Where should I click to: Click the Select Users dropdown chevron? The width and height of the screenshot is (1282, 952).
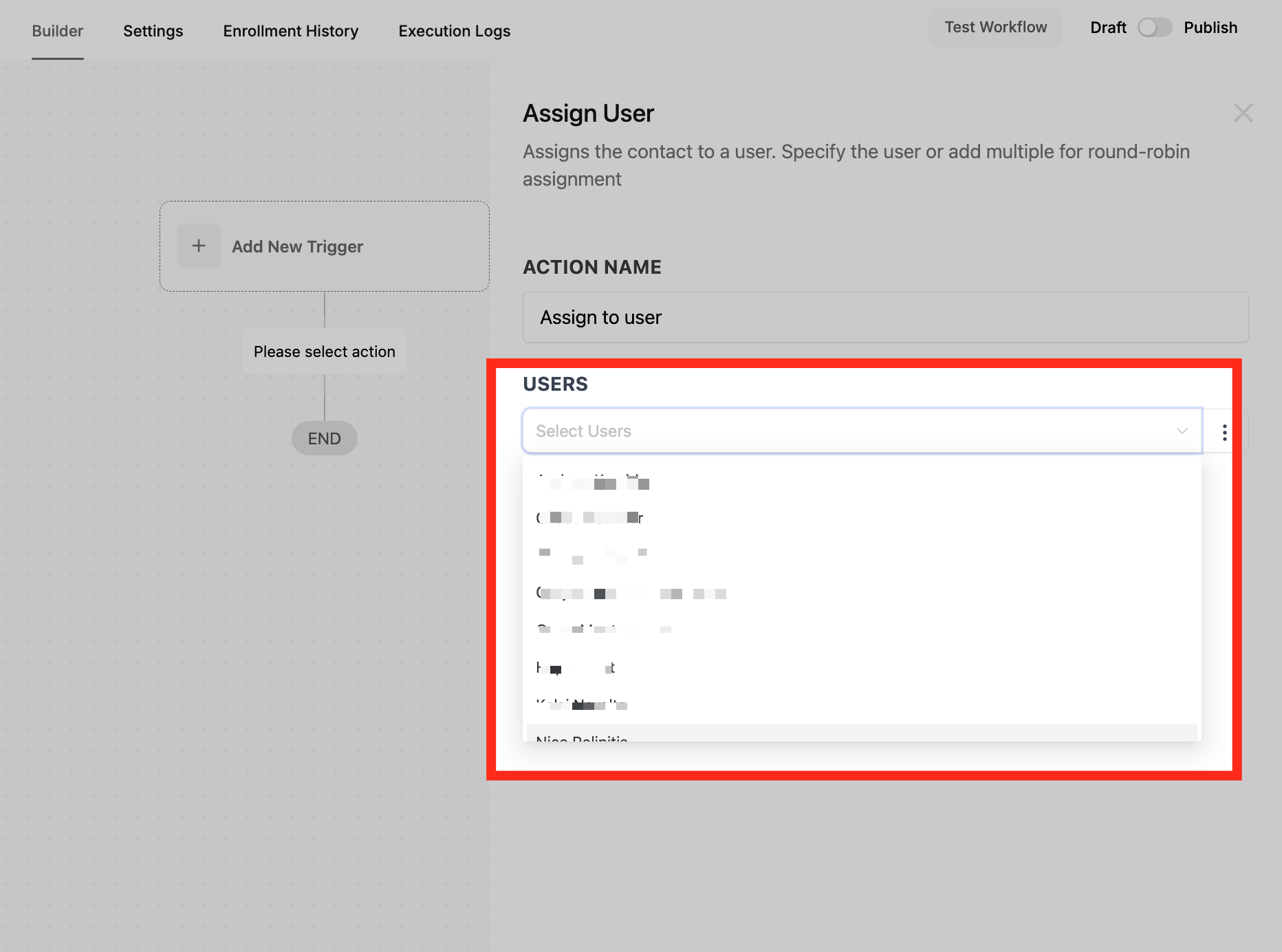coord(1182,431)
